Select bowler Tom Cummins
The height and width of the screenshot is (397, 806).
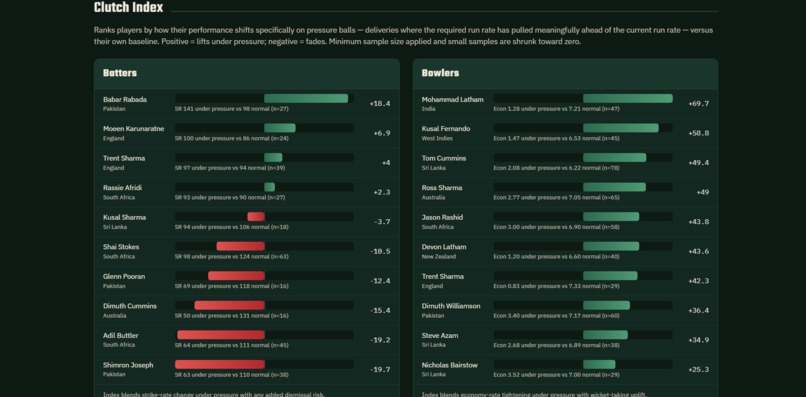[444, 158]
